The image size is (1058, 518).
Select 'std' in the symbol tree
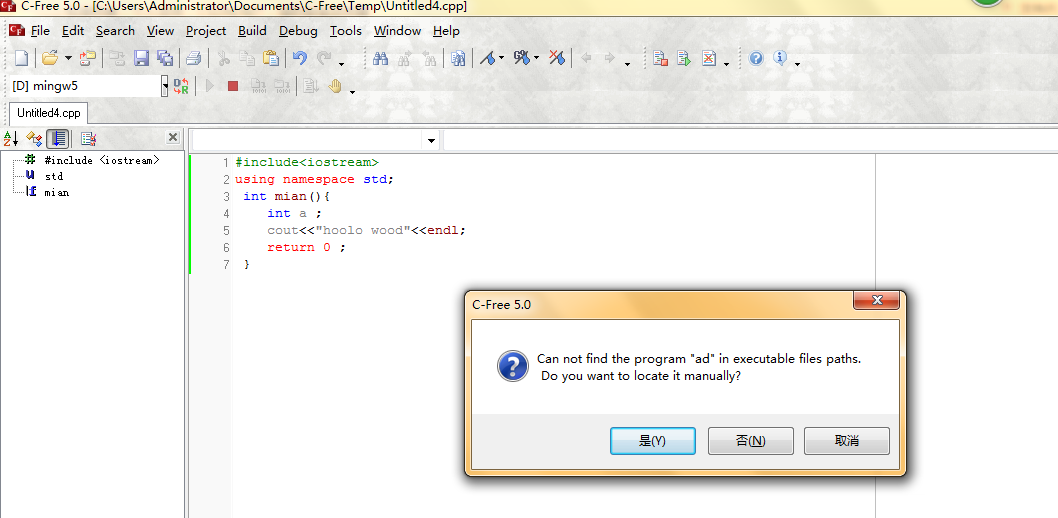(x=54, y=176)
